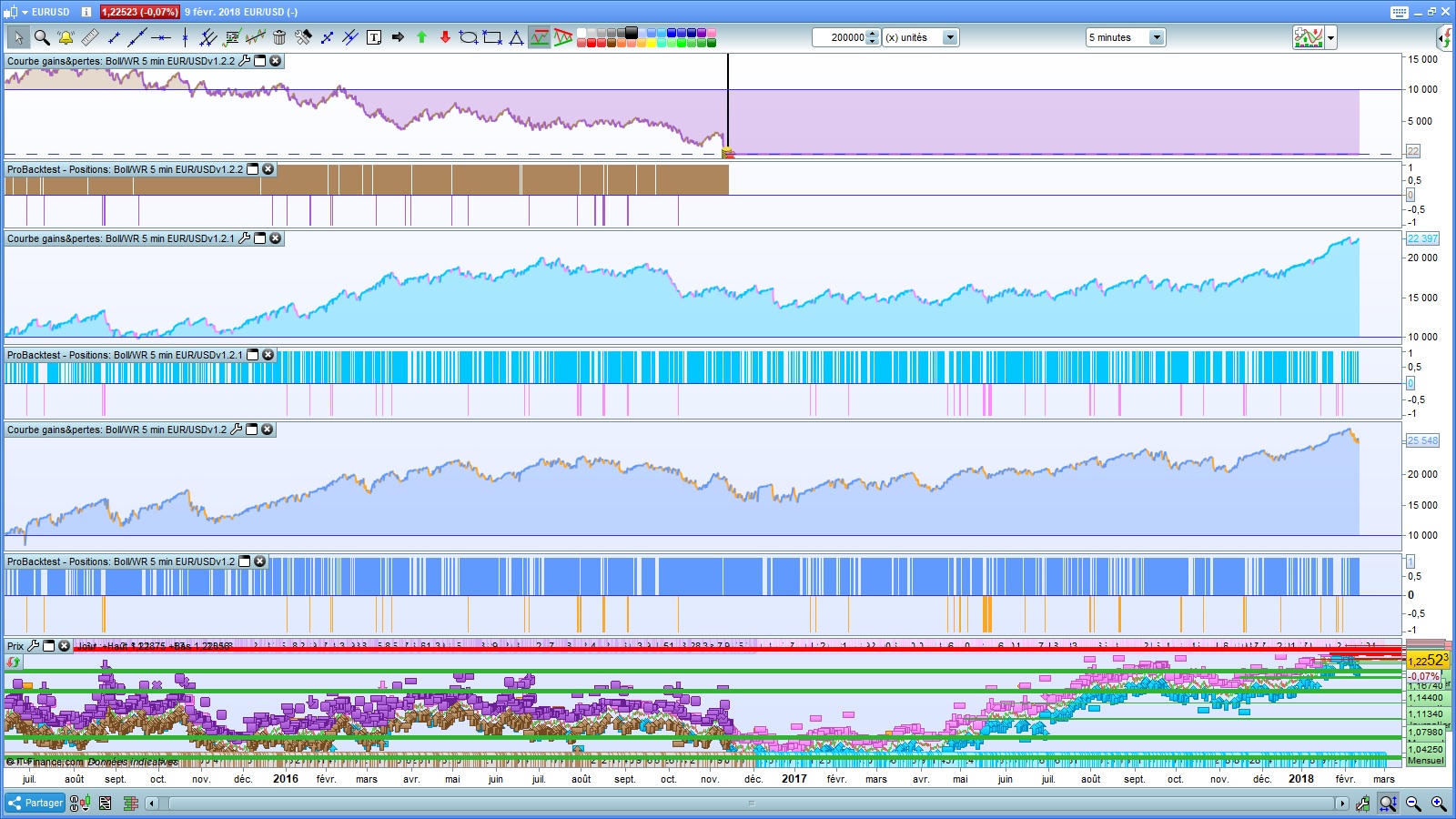The height and width of the screenshot is (819, 1456).
Task: Click the units quantity field showing 200000
Action: click(x=840, y=37)
